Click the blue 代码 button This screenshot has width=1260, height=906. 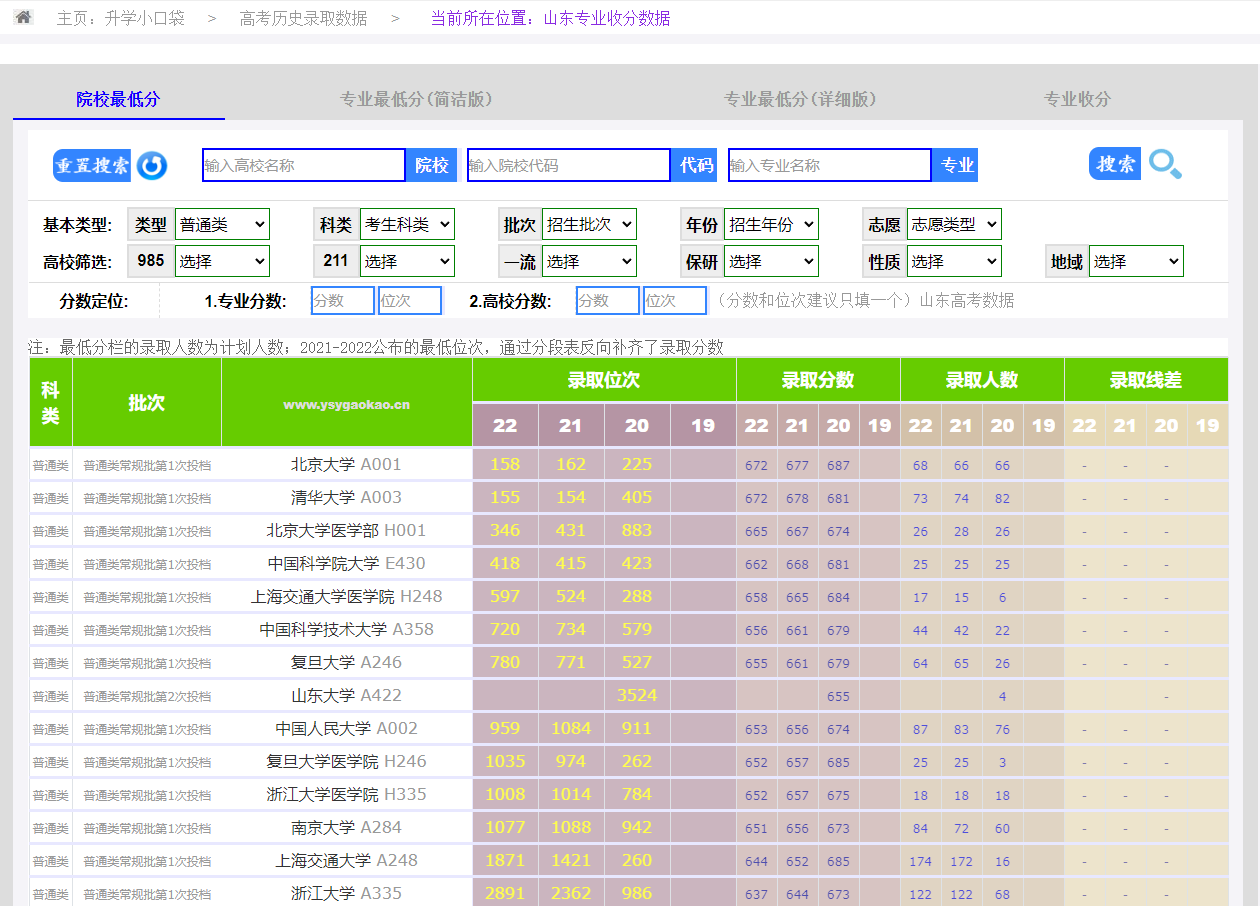pos(696,165)
